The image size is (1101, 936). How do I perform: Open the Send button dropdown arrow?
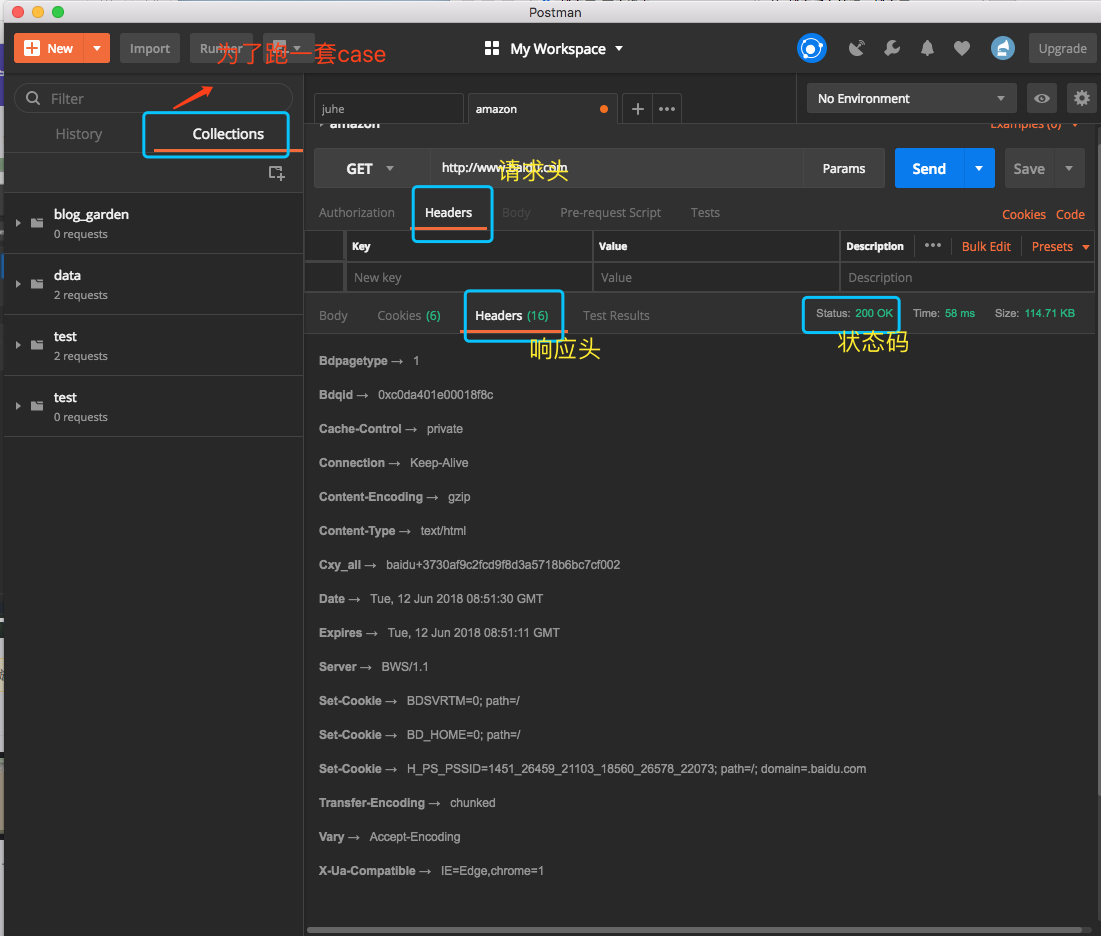[x=980, y=169]
